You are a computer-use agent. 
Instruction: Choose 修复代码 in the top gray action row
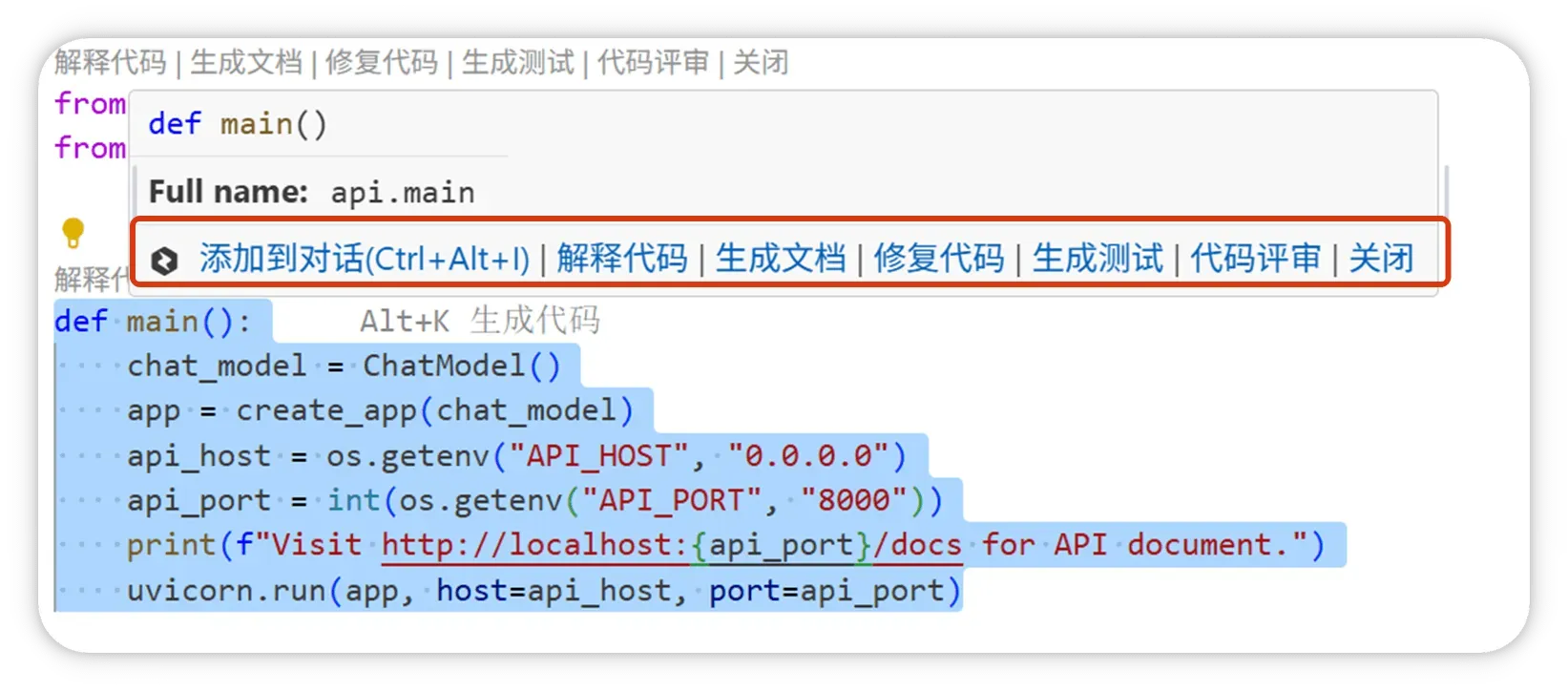coord(381,63)
